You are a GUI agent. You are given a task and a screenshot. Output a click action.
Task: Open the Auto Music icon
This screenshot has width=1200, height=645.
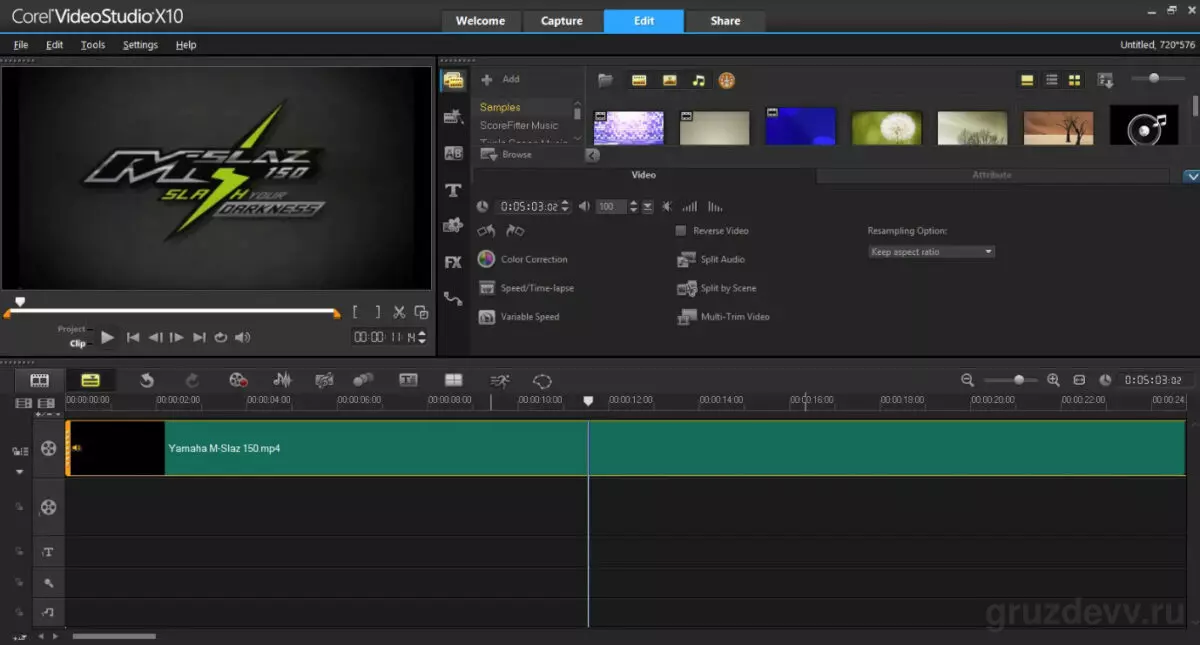click(324, 380)
